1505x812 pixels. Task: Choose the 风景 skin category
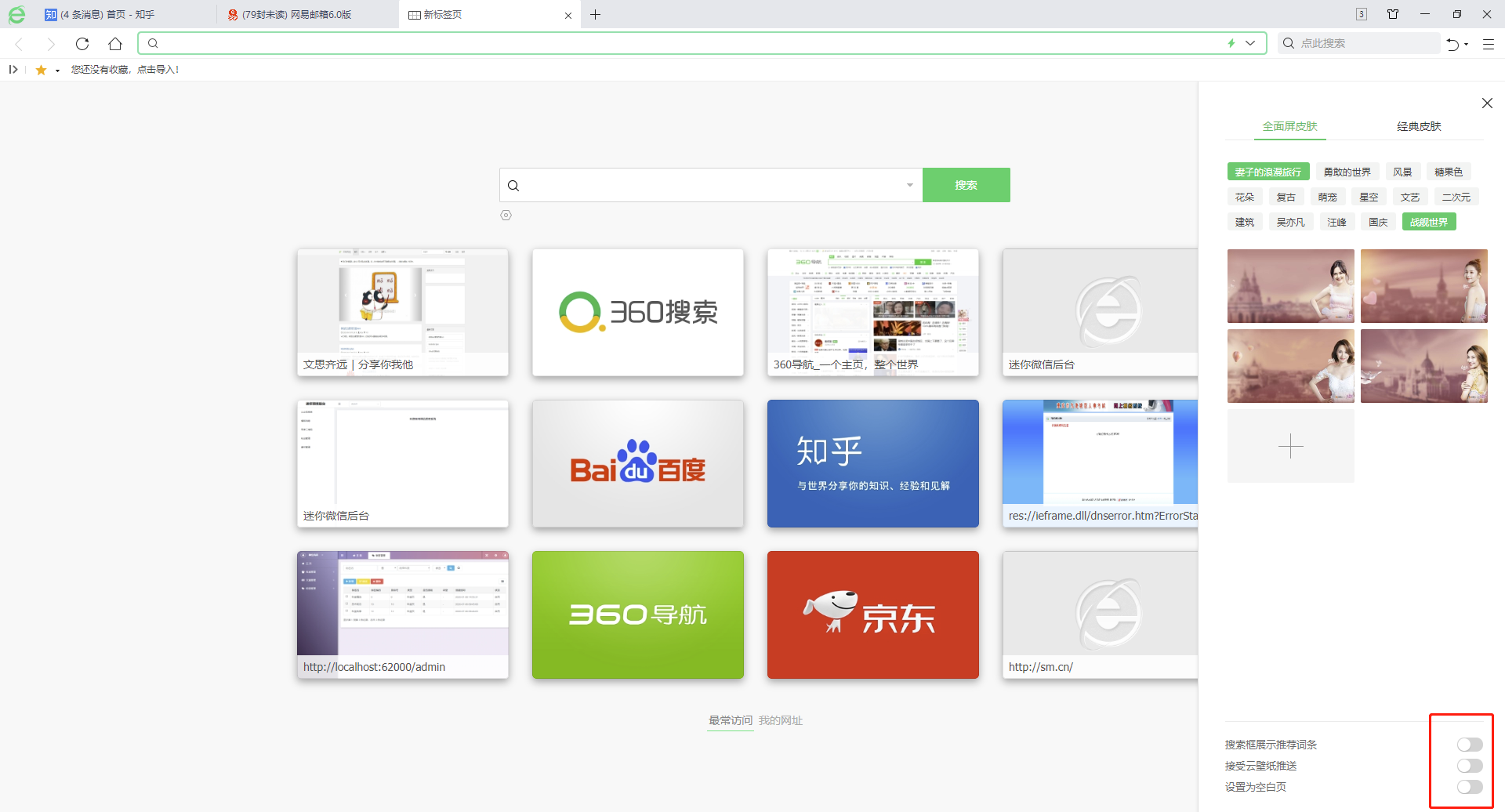(1403, 172)
